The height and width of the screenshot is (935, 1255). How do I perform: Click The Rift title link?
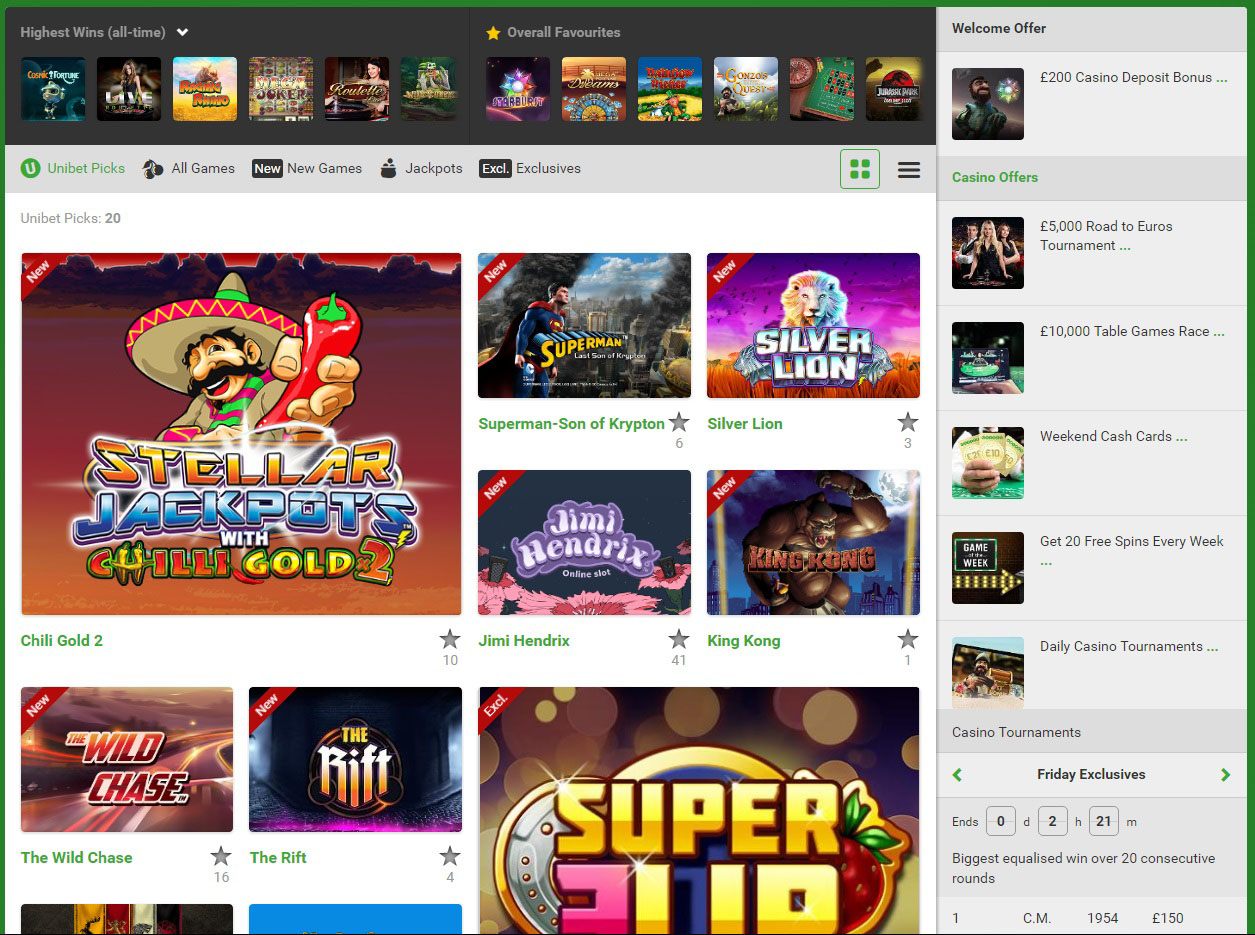[x=278, y=858]
